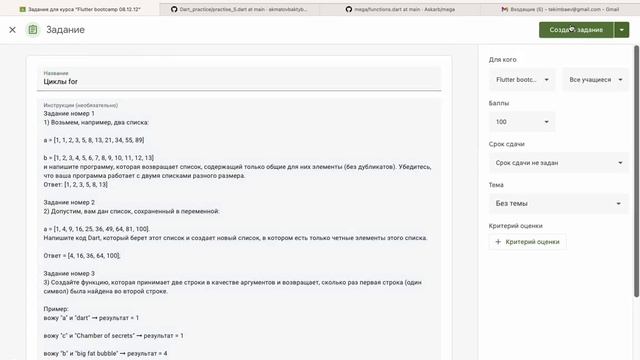Switch to the Dart_practice GitHub tab

click(x=239, y=9)
